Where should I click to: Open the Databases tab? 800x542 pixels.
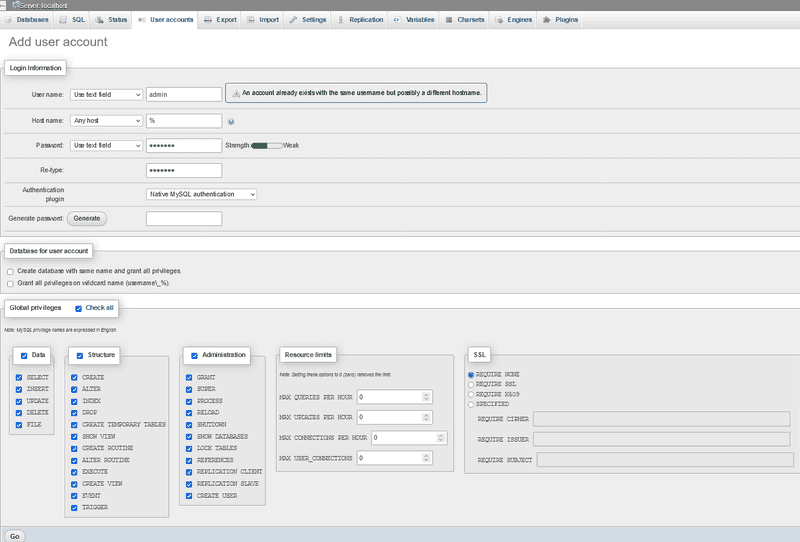click(27, 20)
